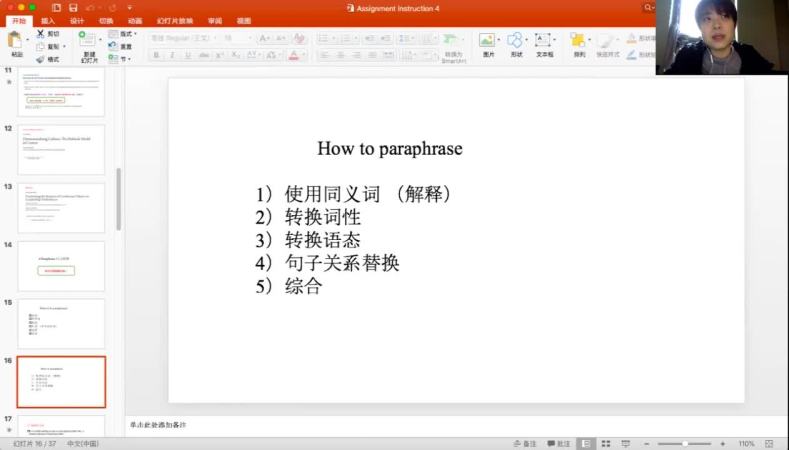This screenshot has width=789, height=450.
Task: Click the Shape Fill paint bucket icon
Action: [x=632, y=38]
